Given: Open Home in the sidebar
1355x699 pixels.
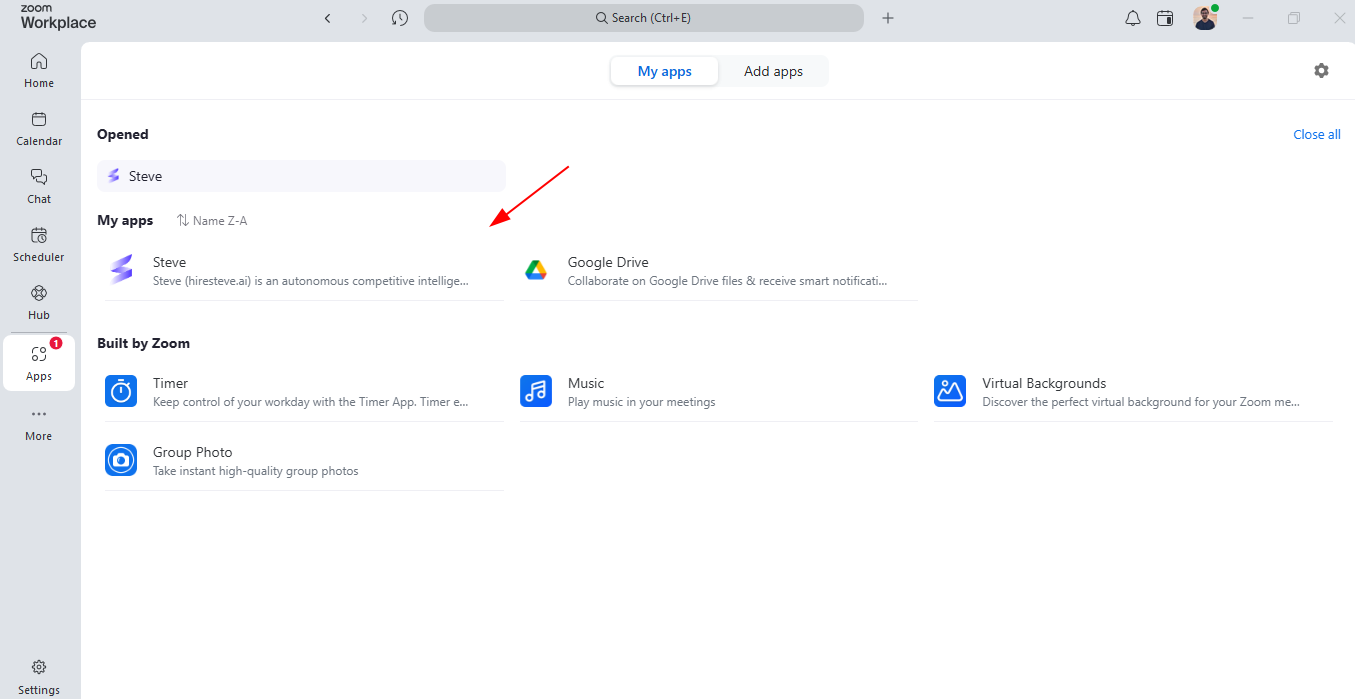Looking at the screenshot, I should [x=39, y=70].
